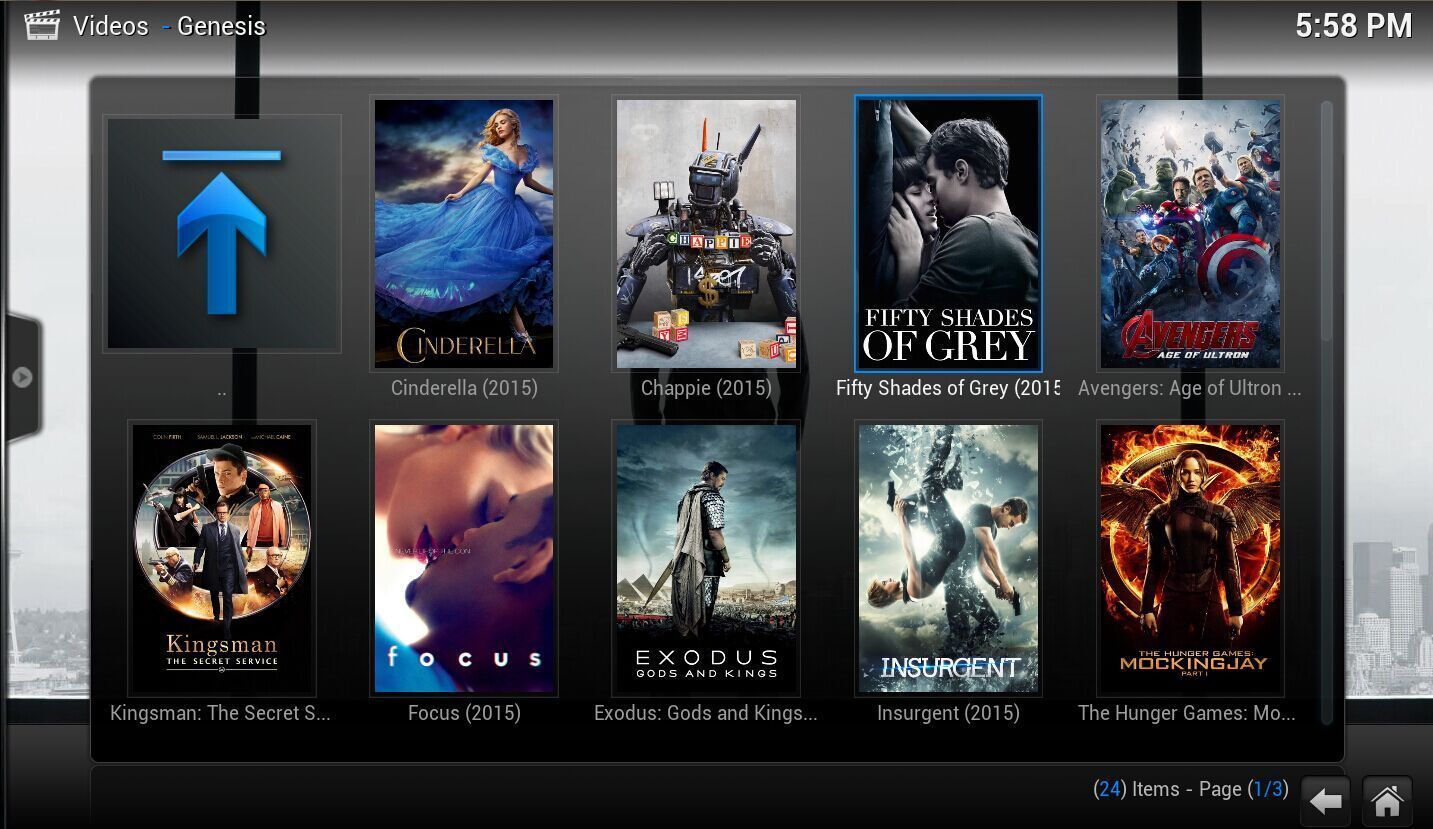Click the Cinderella (2015) title label
Viewport: 1433px width, 829px height.
(464, 388)
